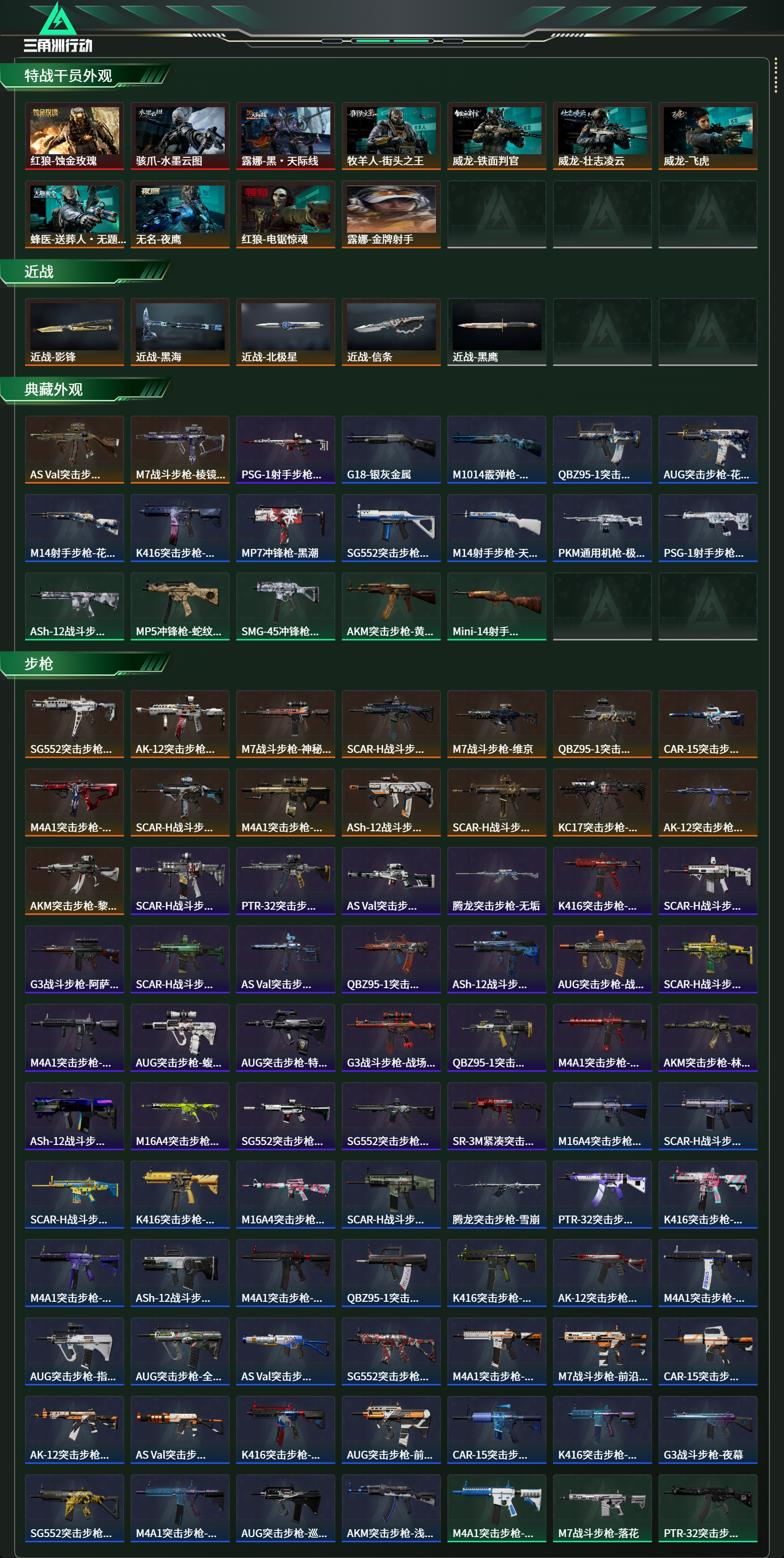The height and width of the screenshot is (1558, 784).
Task: Click the dotted scrollbar handle at top right
Action: point(776,77)
